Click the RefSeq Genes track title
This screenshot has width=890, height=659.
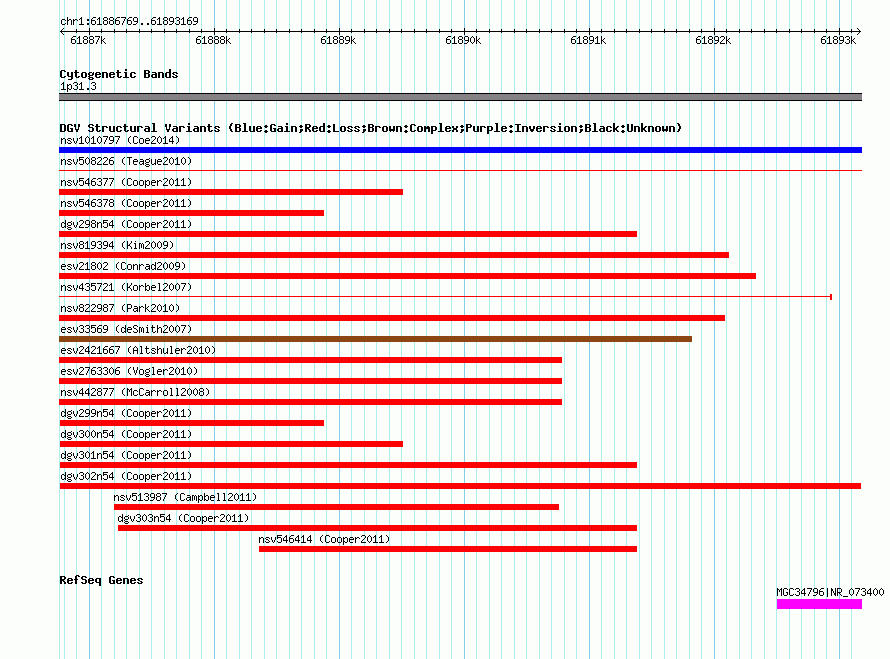click(x=101, y=580)
